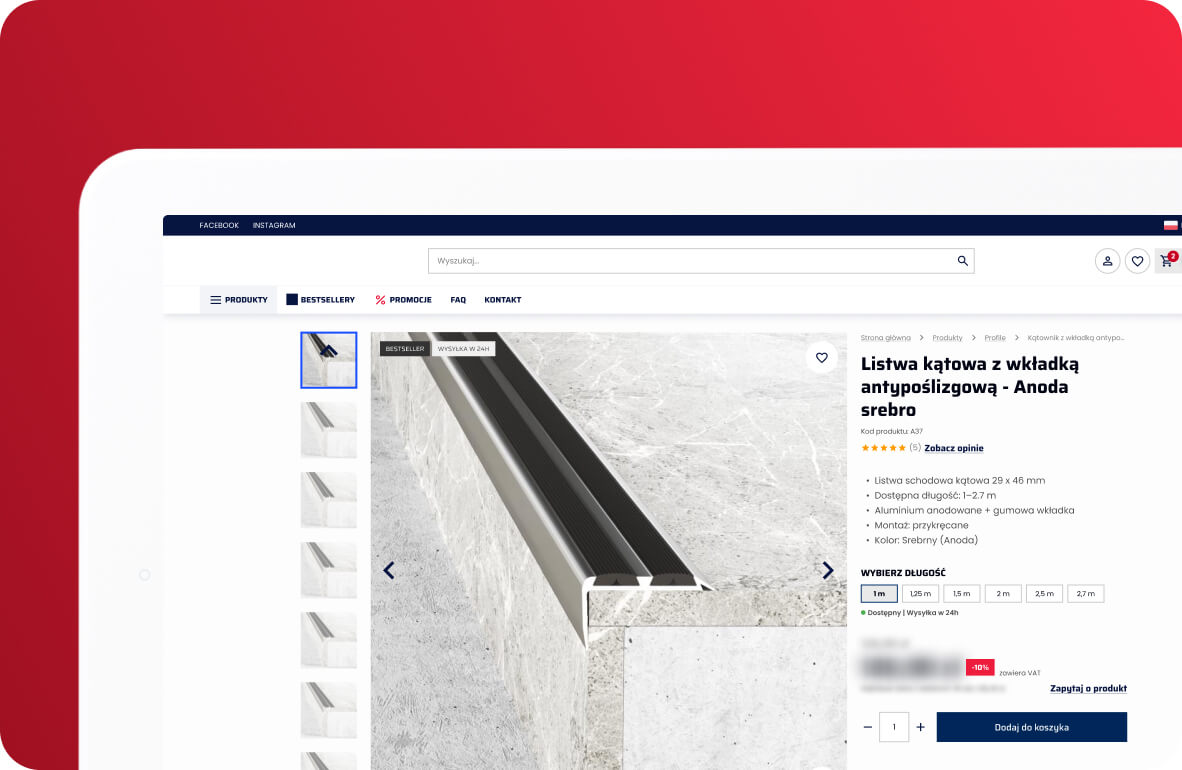
Task: Select the sixth product thumbnail
Action: pos(329,710)
